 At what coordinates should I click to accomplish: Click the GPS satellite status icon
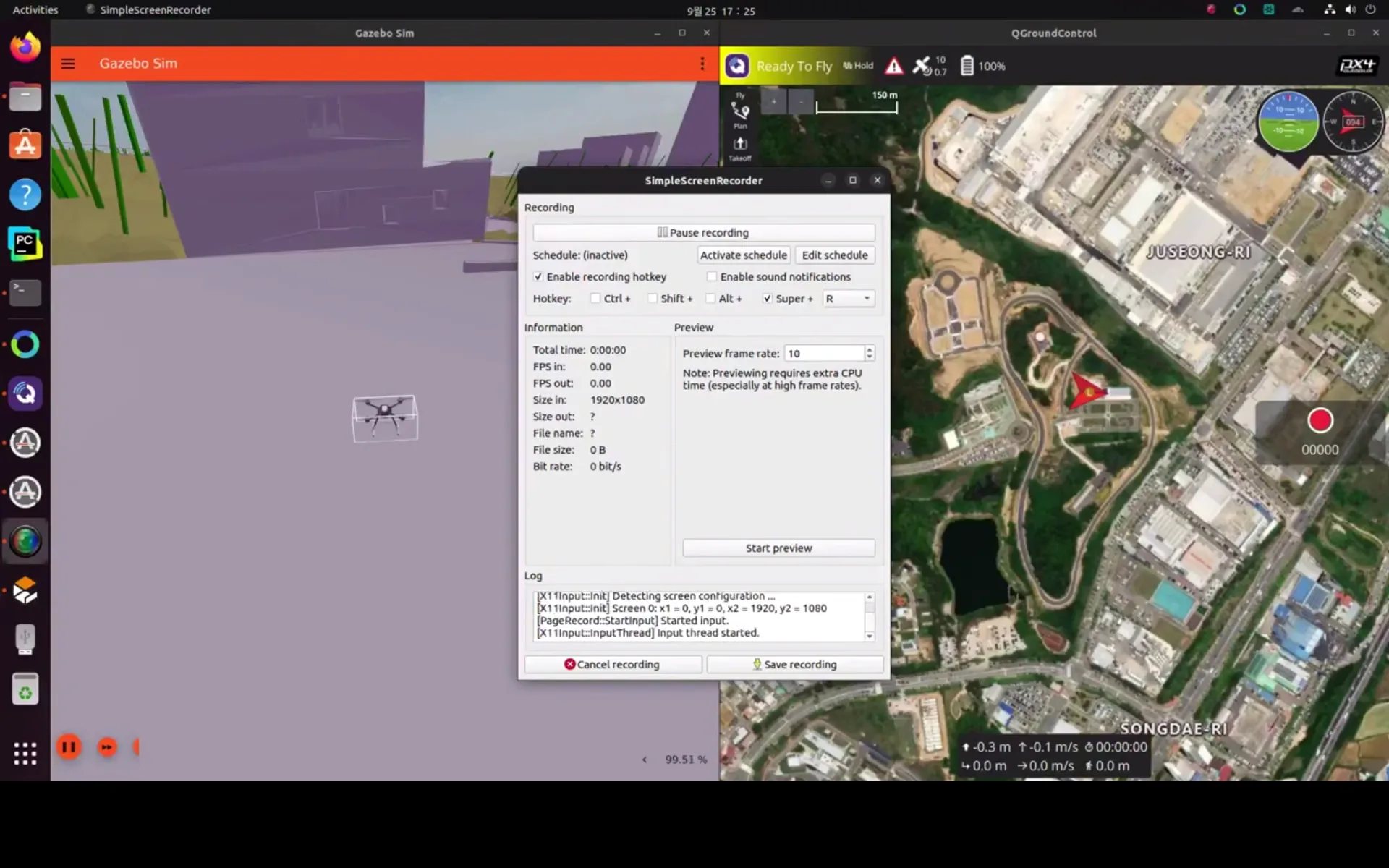pyautogui.click(x=922, y=66)
